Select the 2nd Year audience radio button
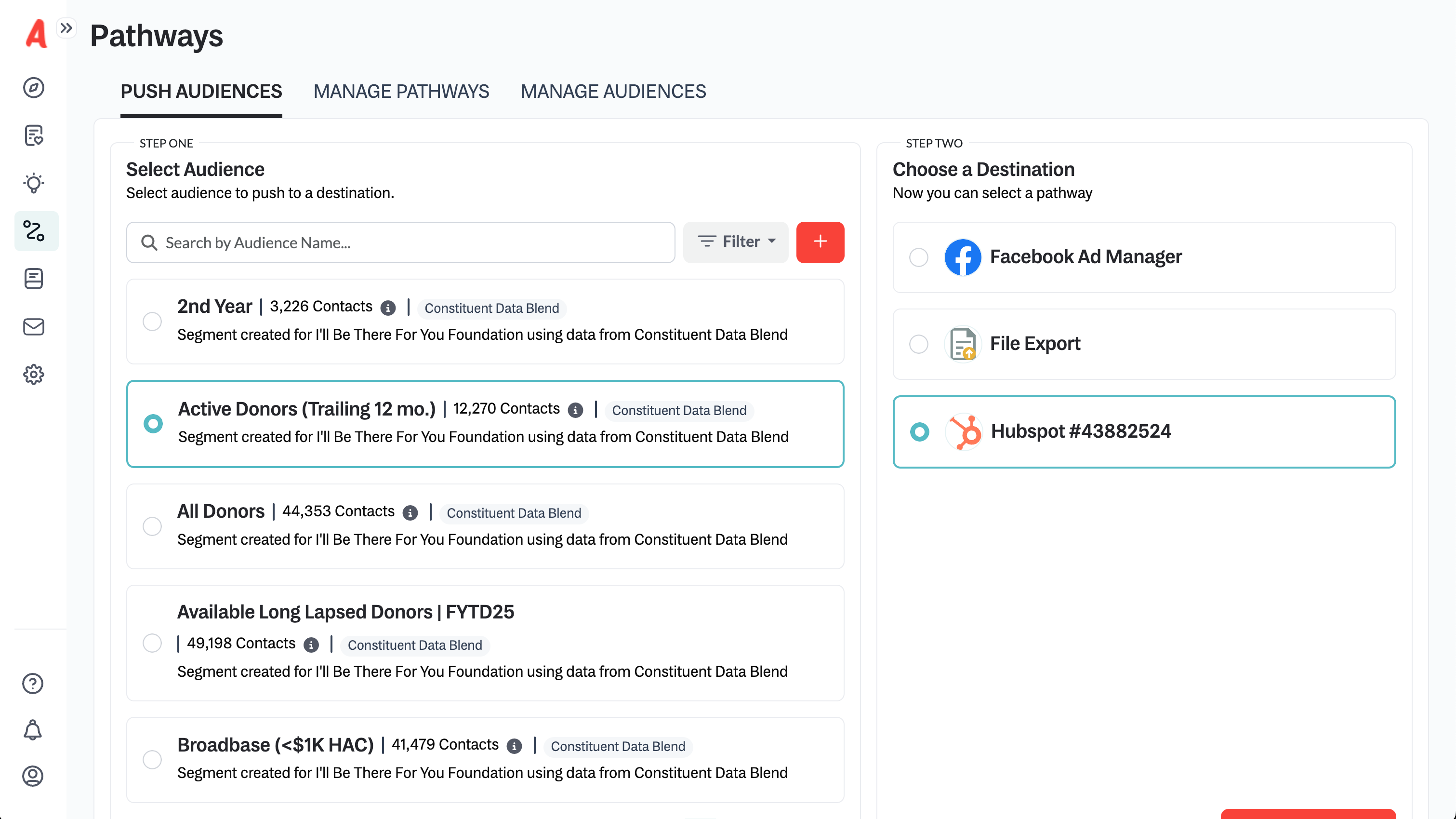Screen dimensions: 1456x819 pyautogui.click(x=152, y=321)
